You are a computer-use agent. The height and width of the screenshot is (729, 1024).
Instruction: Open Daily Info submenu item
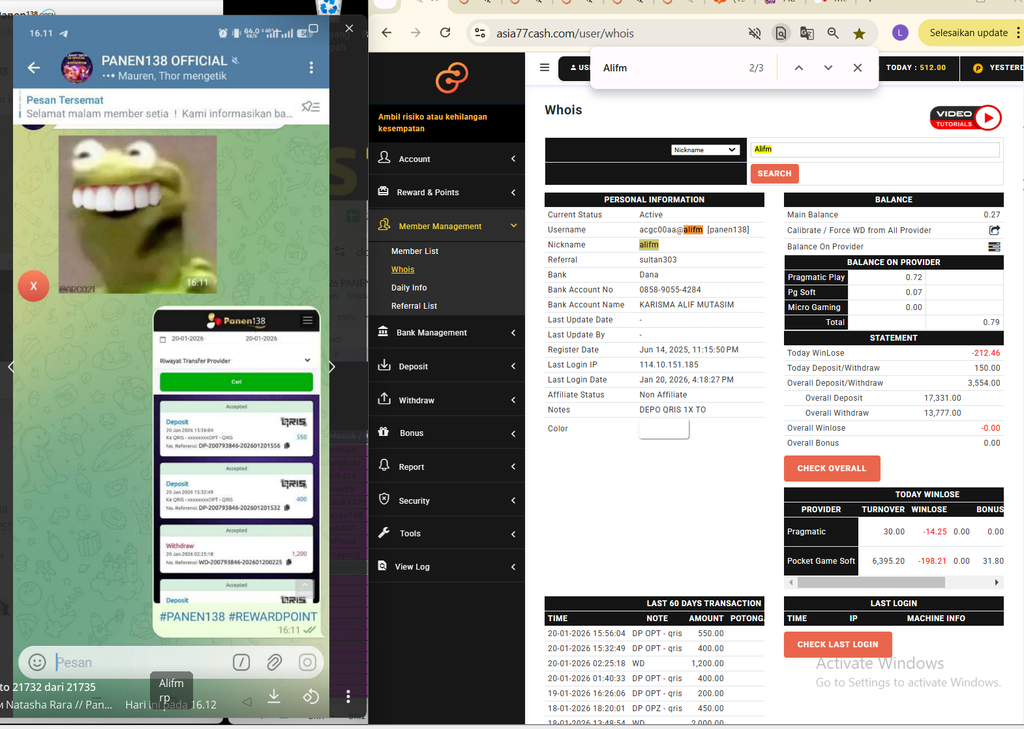(x=409, y=287)
